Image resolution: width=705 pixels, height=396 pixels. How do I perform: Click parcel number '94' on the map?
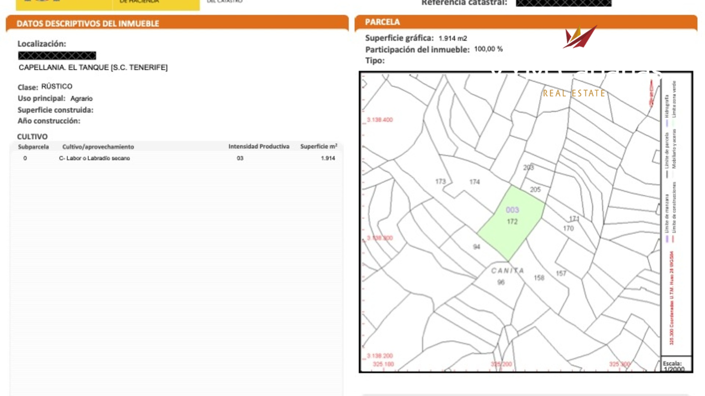(x=477, y=247)
